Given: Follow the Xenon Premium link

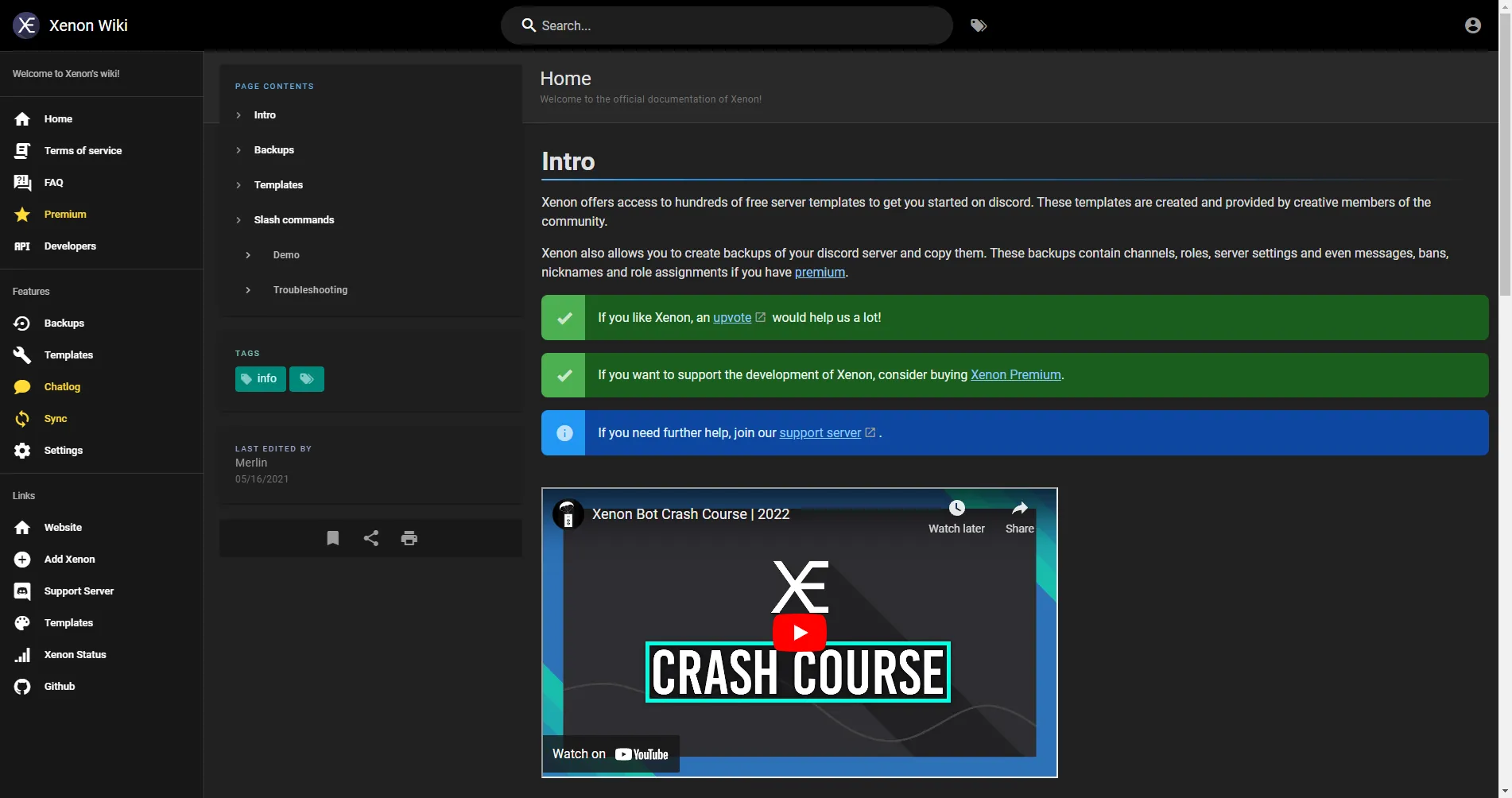Looking at the screenshot, I should (x=1016, y=375).
